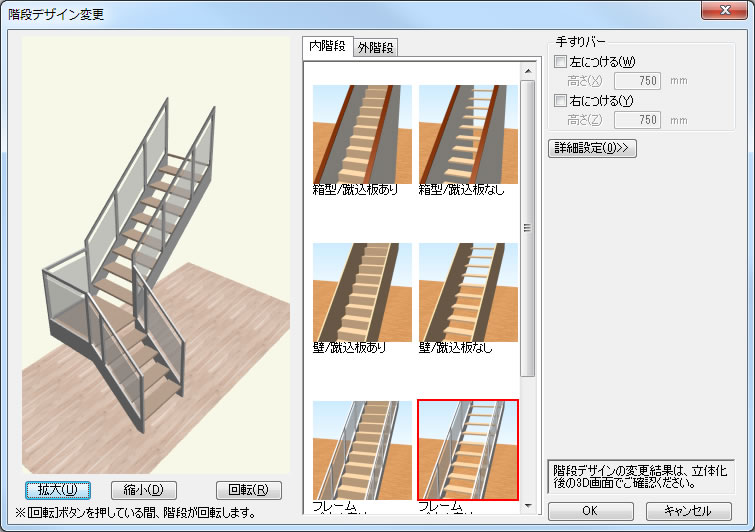
Task: Click the stair list scrollbar down arrow
Action: (x=527, y=507)
